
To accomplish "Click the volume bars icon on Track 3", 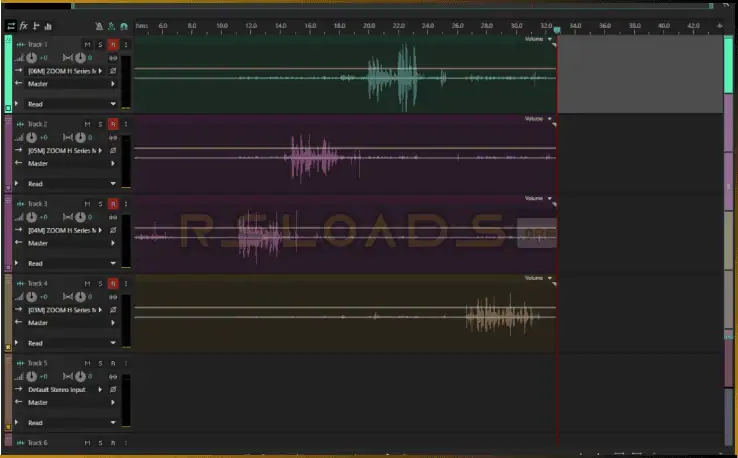I will click(x=19, y=217).
